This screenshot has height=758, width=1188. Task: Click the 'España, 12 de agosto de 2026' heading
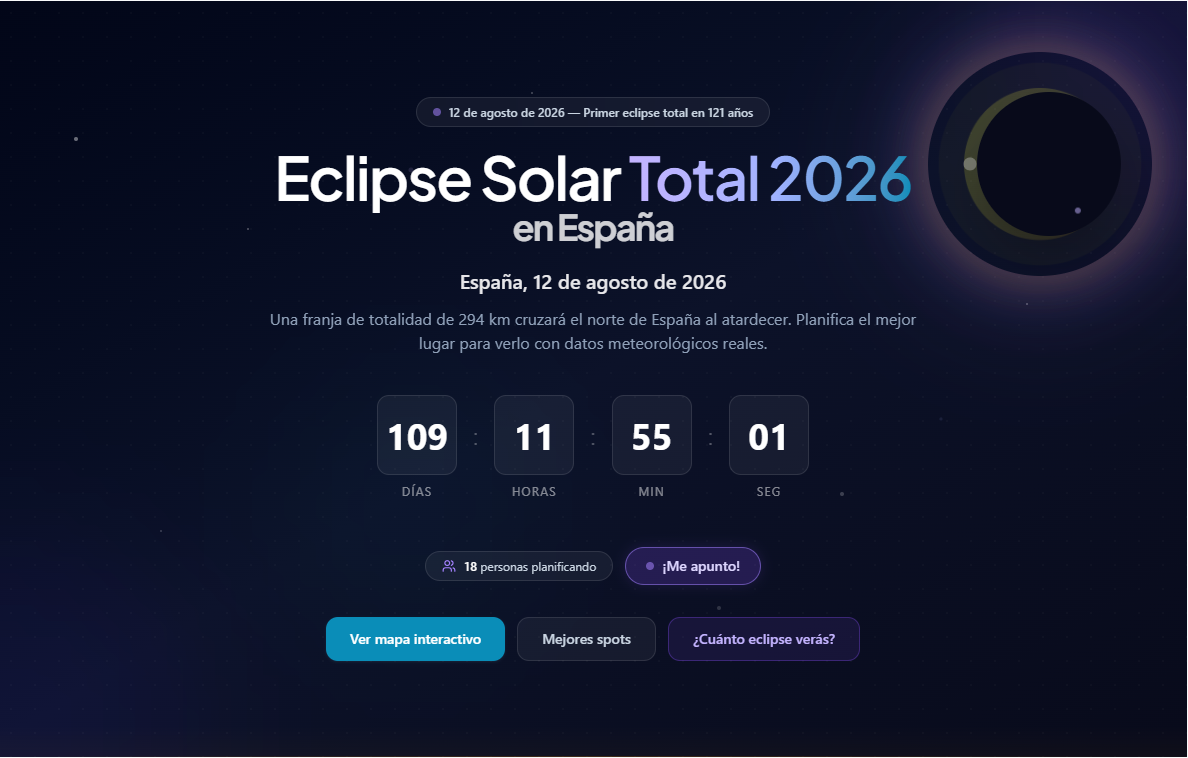click(x=593, y=282)
